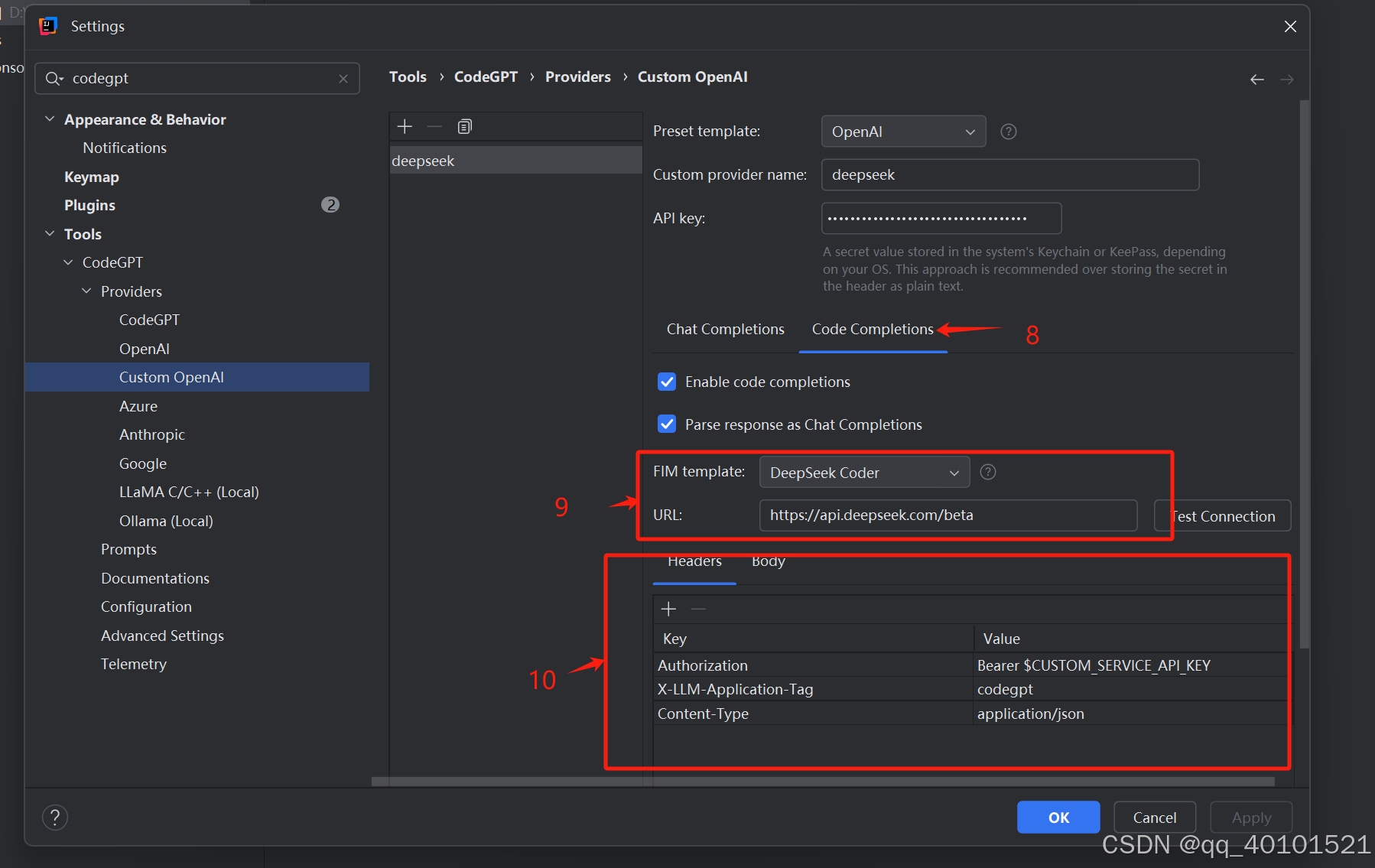Click the forward navigation arrow
This screenshot has width=1375, height=868.
(x=1287, y=80)
